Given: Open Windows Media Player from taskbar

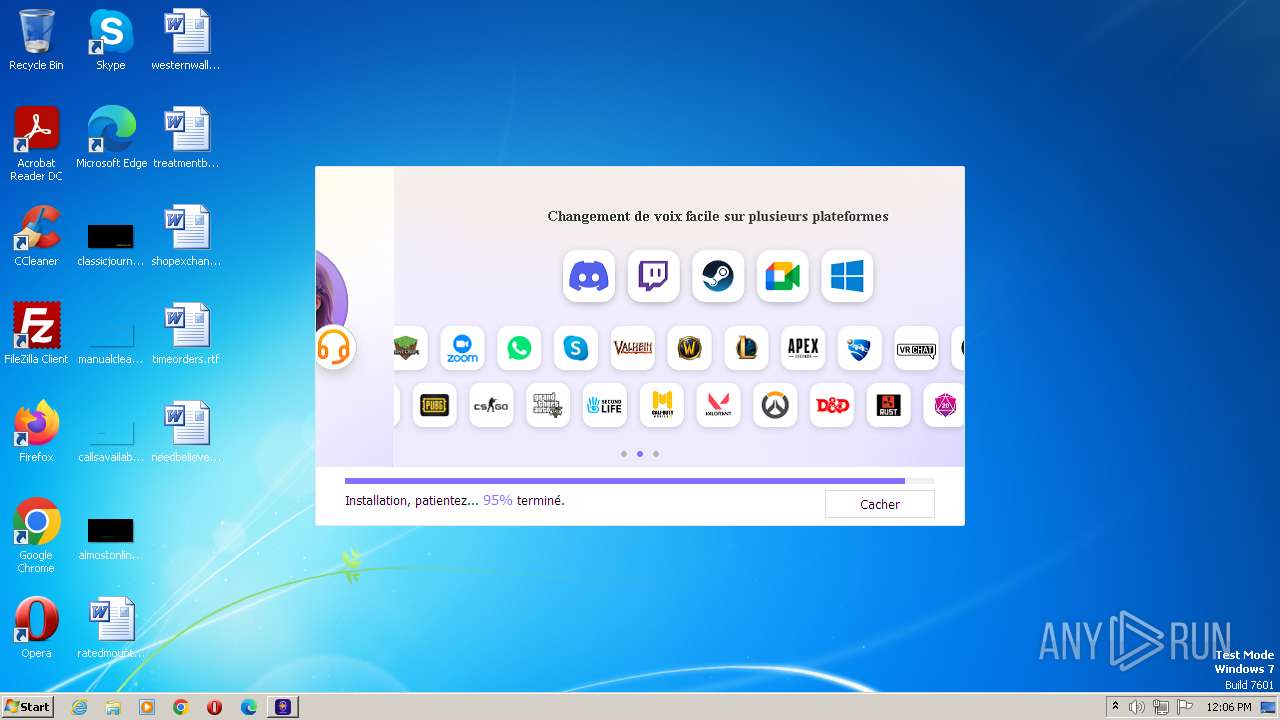Looking at the screenshot, I should 147,707.
